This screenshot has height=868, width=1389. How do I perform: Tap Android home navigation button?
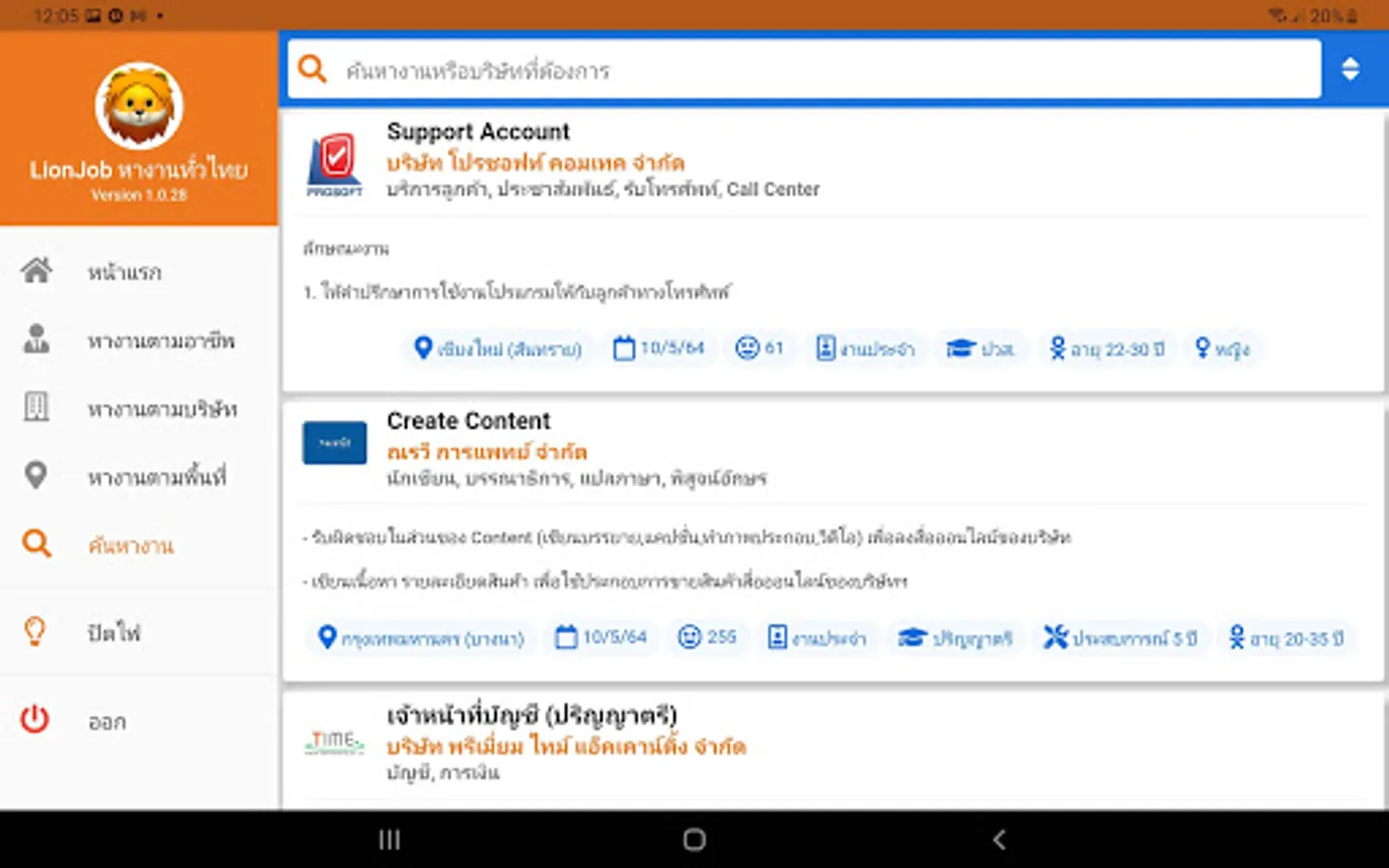pyautogui.click(x=694, y=839)
